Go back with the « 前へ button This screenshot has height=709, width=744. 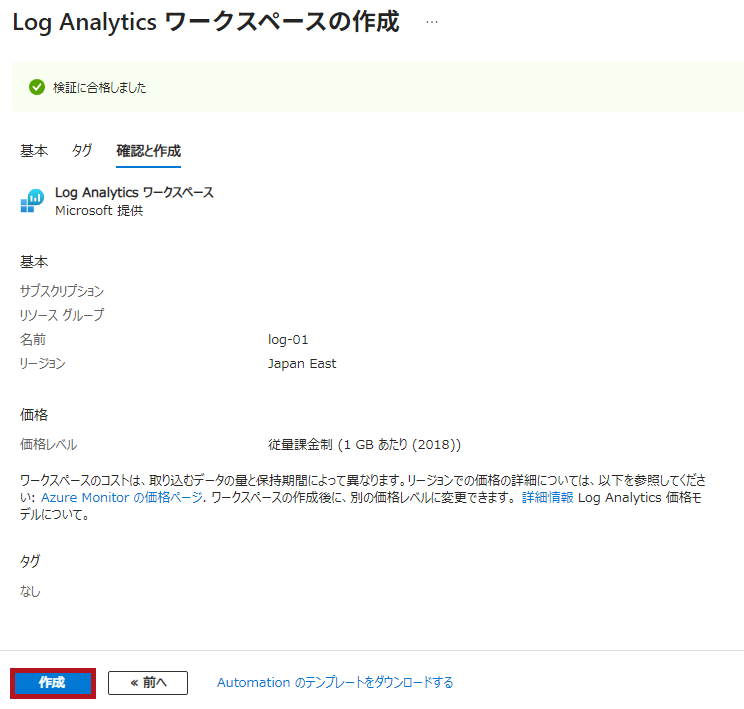(148, 683)
